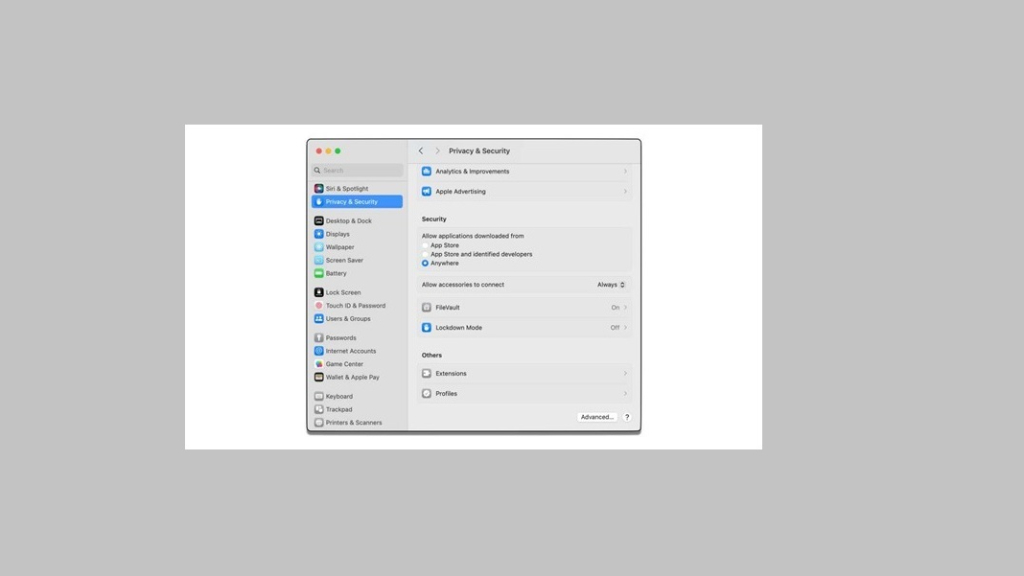Click the Extensions icon
Screen dimensions: 1024x576
tap(426, 373)
